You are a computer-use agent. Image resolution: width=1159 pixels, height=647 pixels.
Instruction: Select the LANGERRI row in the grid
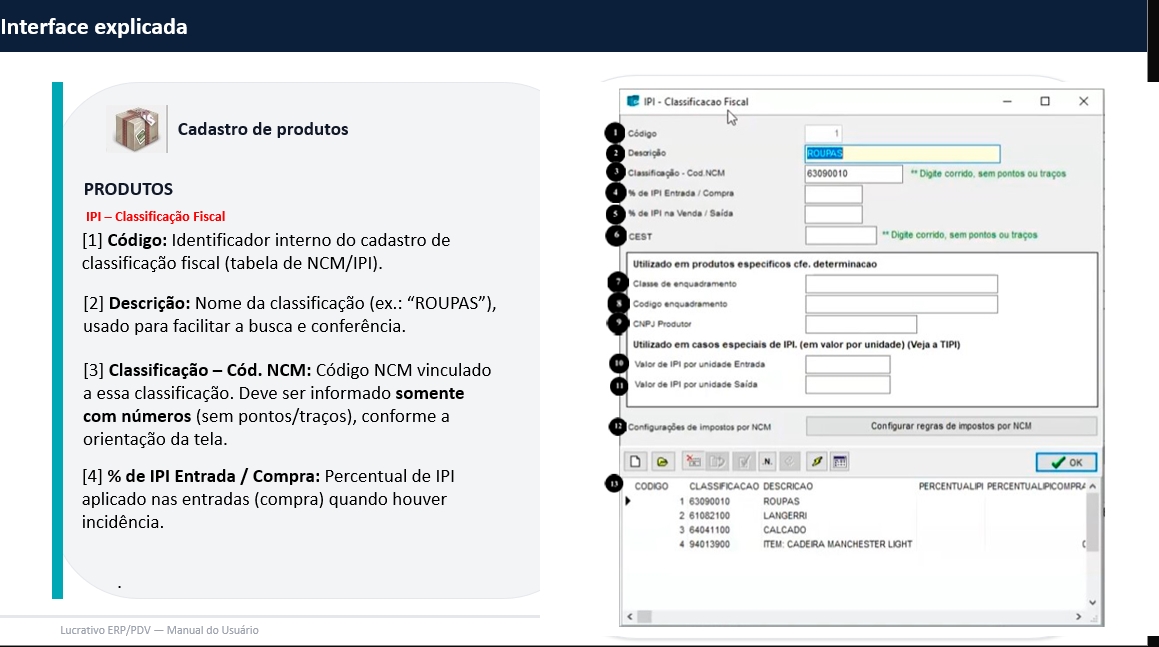[784, 516]
